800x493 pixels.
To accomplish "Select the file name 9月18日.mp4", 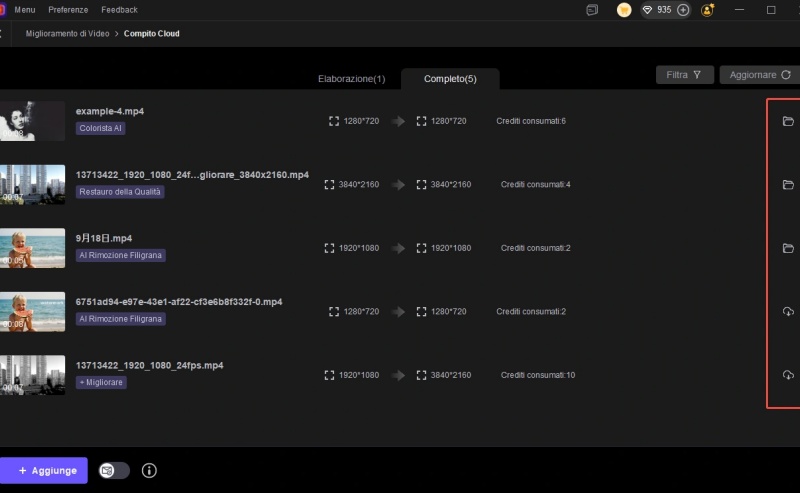I will (x=104, y=238).
